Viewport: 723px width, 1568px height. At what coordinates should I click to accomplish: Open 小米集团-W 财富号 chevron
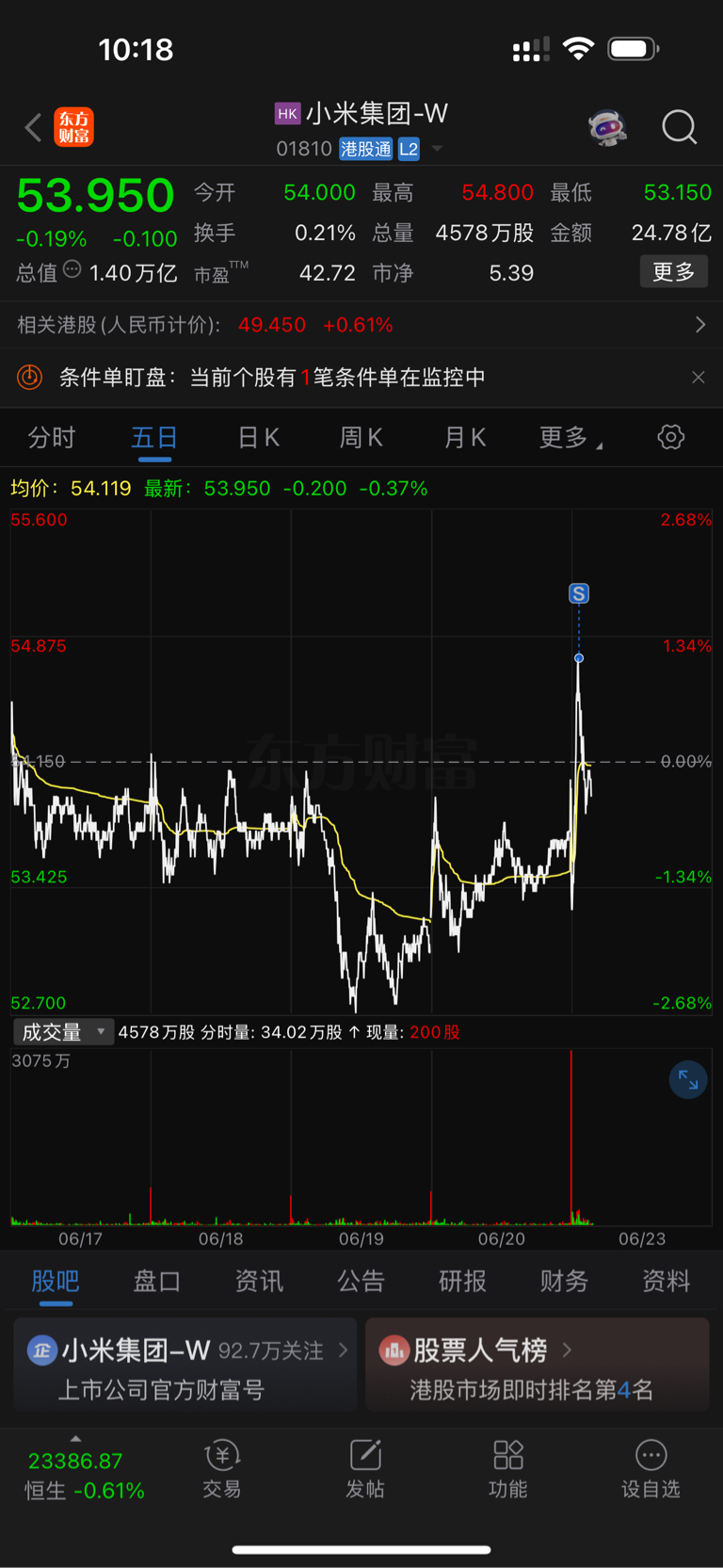(x=343, y=1350)
